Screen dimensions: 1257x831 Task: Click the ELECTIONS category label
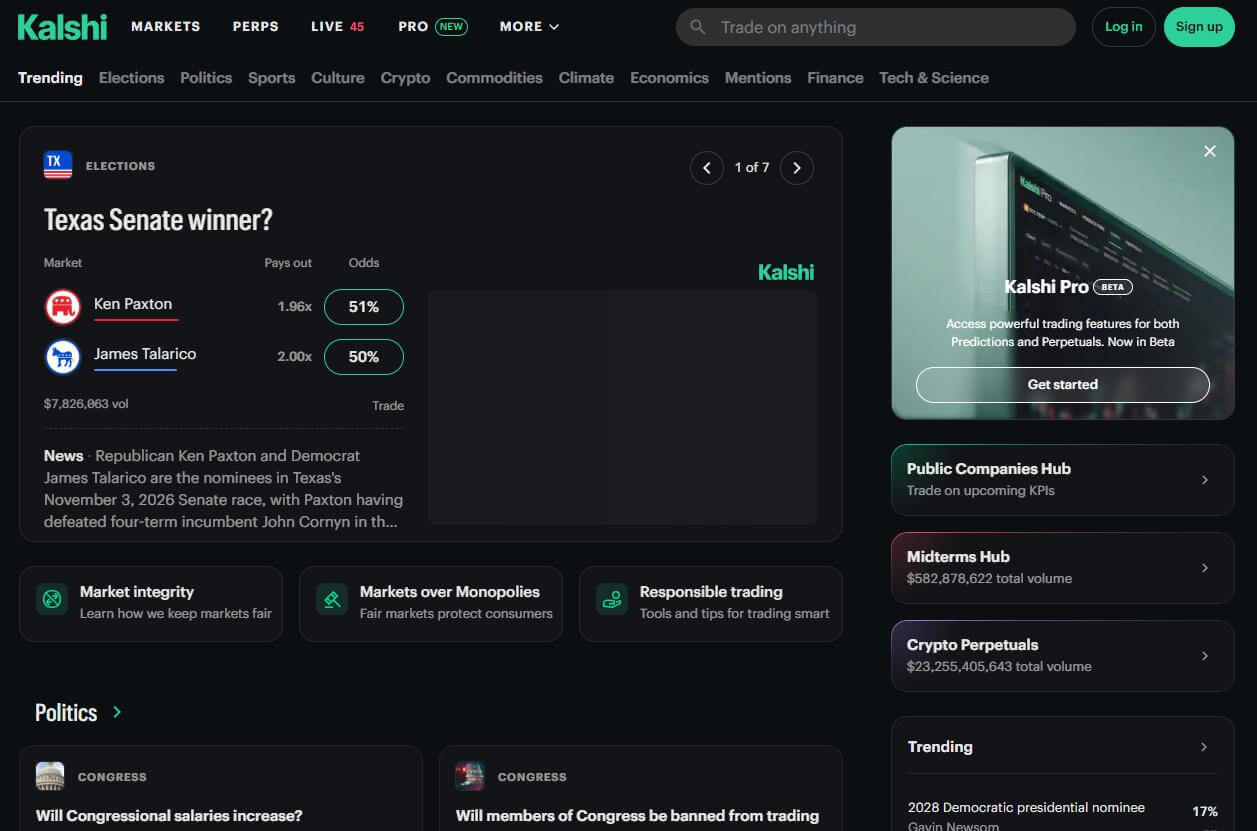tap(120, 166)
